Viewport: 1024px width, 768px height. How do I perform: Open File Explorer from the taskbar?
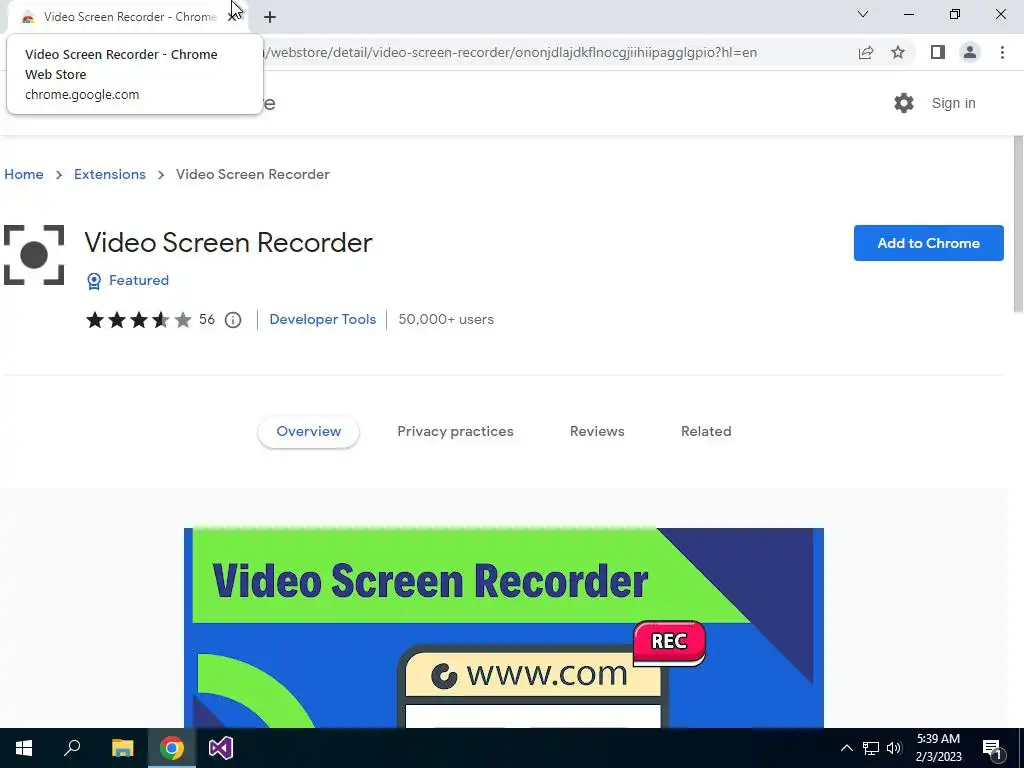122,748
